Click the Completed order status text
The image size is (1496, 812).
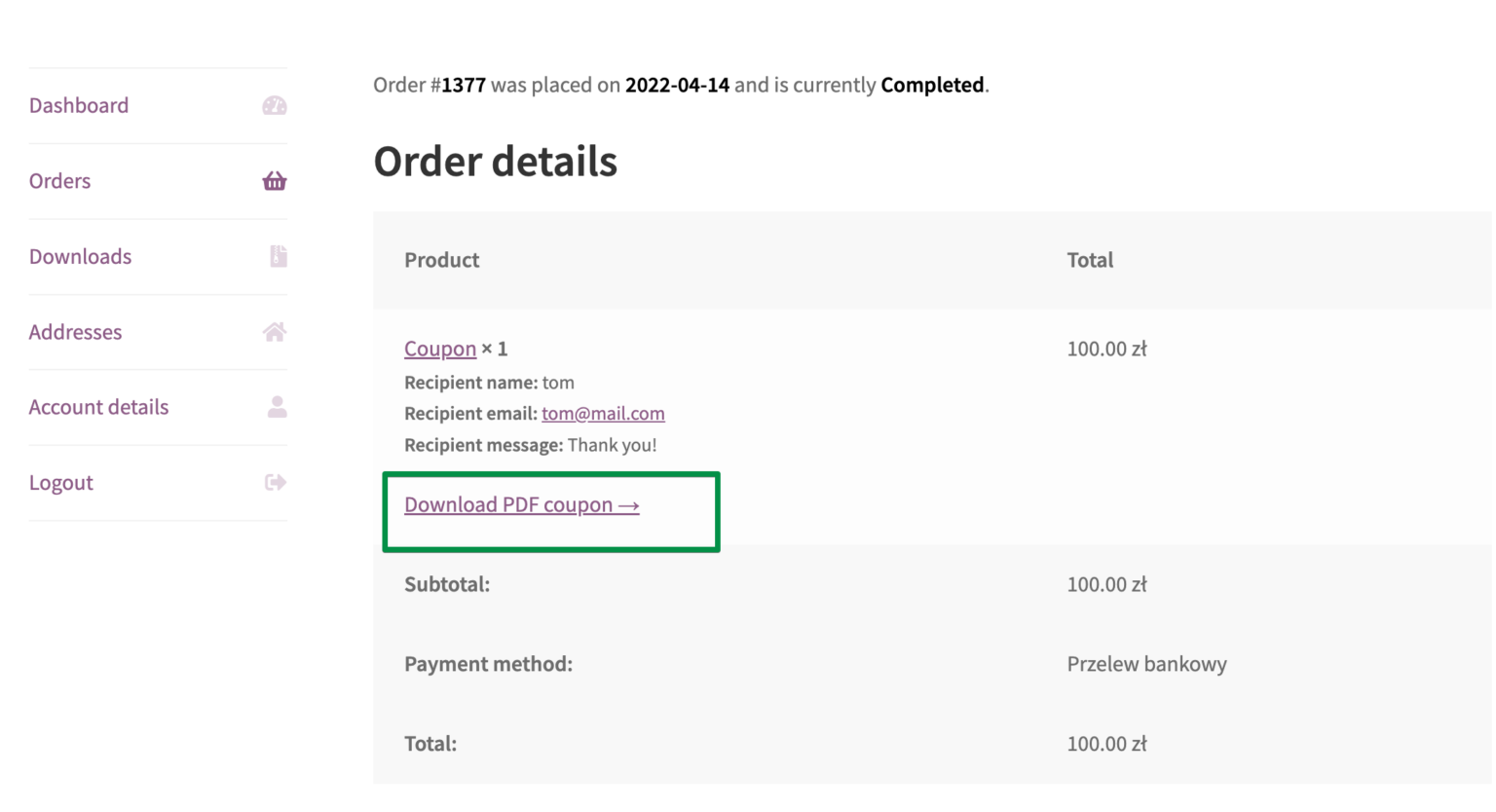pos(932,85)
